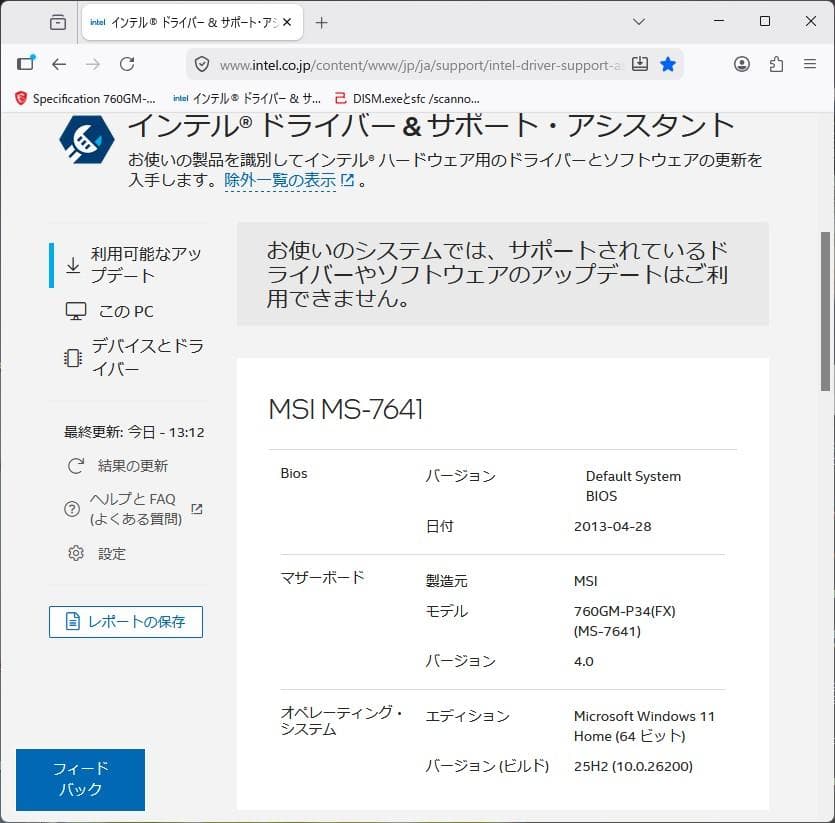Close the Intel driver assistant tab
The image size is (835, 823).
click(287, 22)
